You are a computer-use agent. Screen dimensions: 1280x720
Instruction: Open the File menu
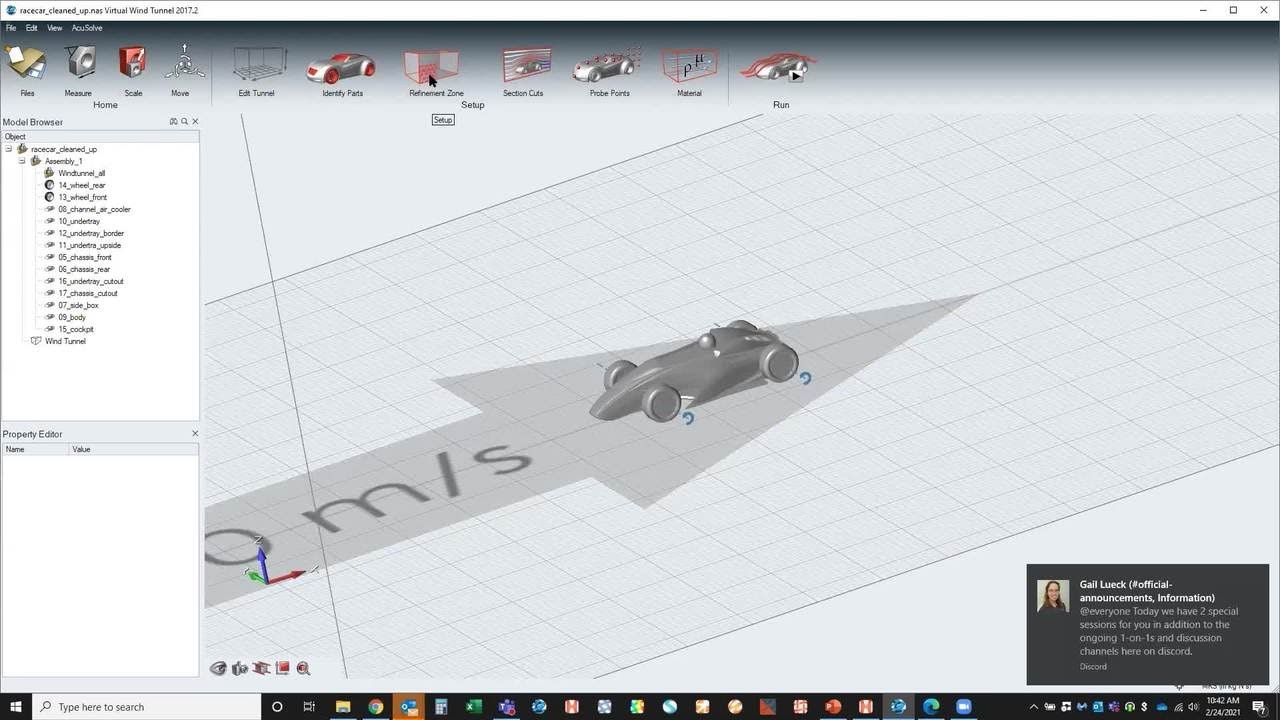tap(11, 28)
